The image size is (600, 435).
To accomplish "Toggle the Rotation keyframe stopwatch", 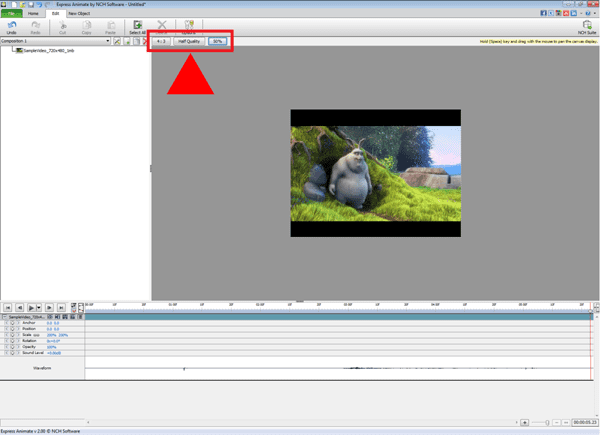I will click(12, 341).
